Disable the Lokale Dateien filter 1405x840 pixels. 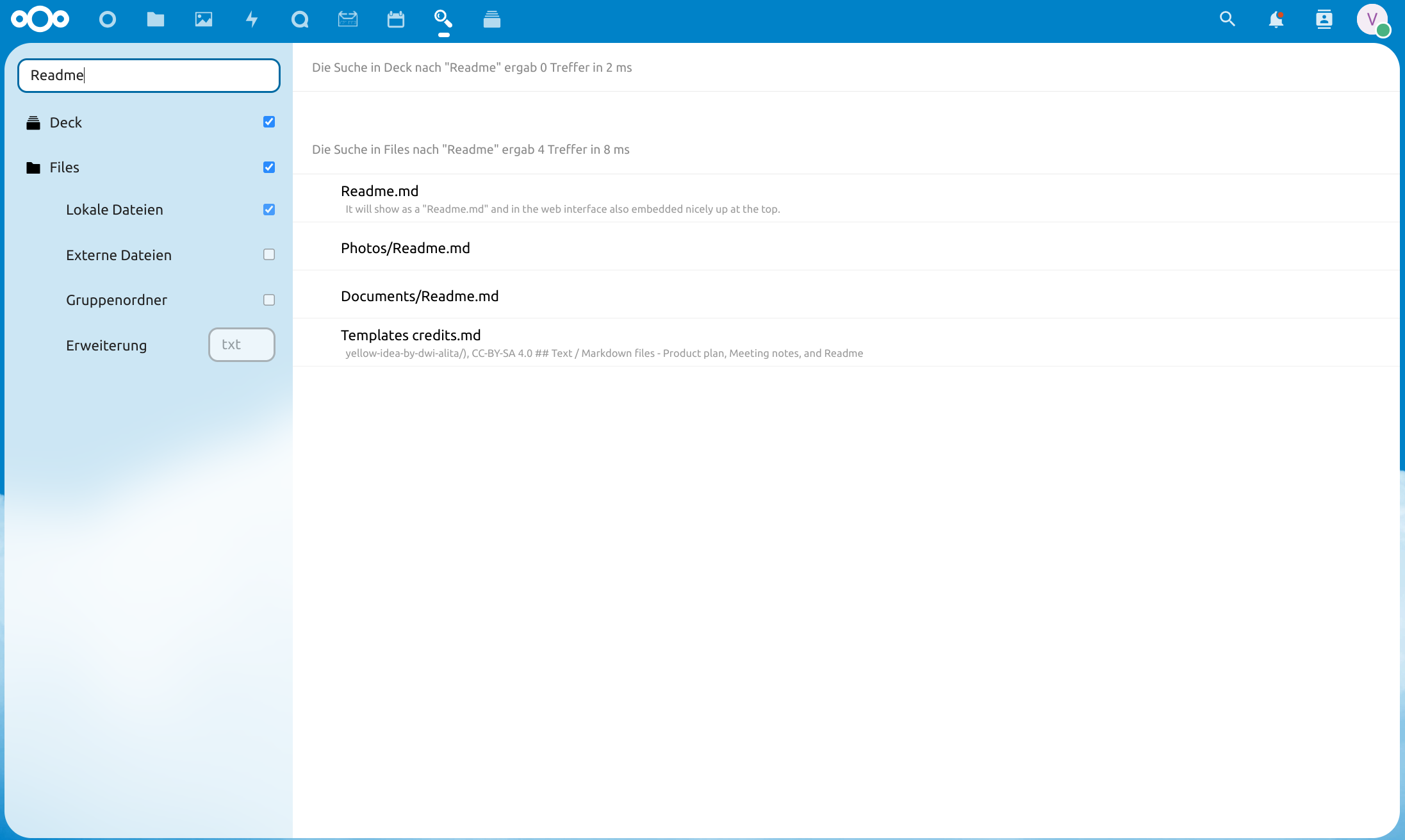pyautogui.click(x=268, y=210)
